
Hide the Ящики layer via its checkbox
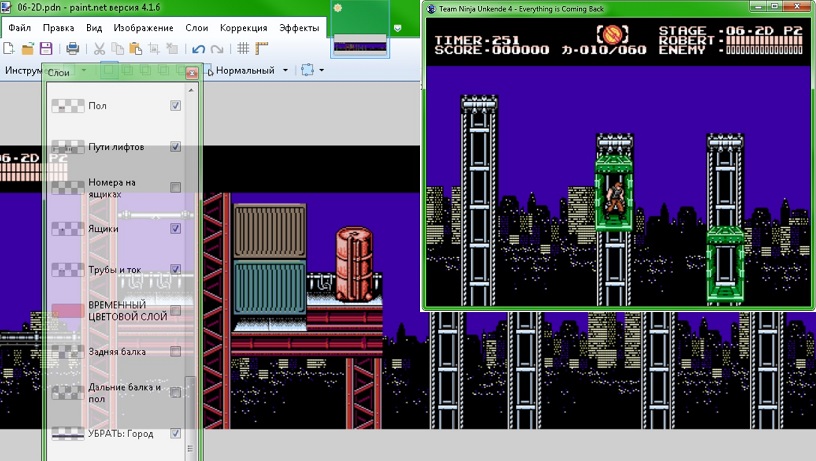point(175,228)
